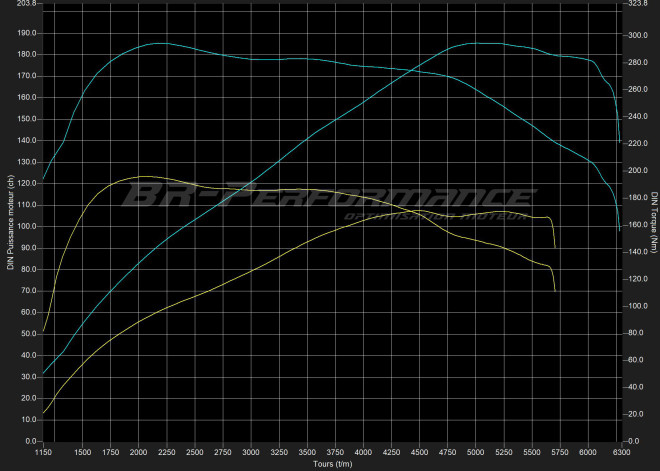Click the 100.0 label on the power axis
Screen dimensions: 660x471
(x=27, y=226)
